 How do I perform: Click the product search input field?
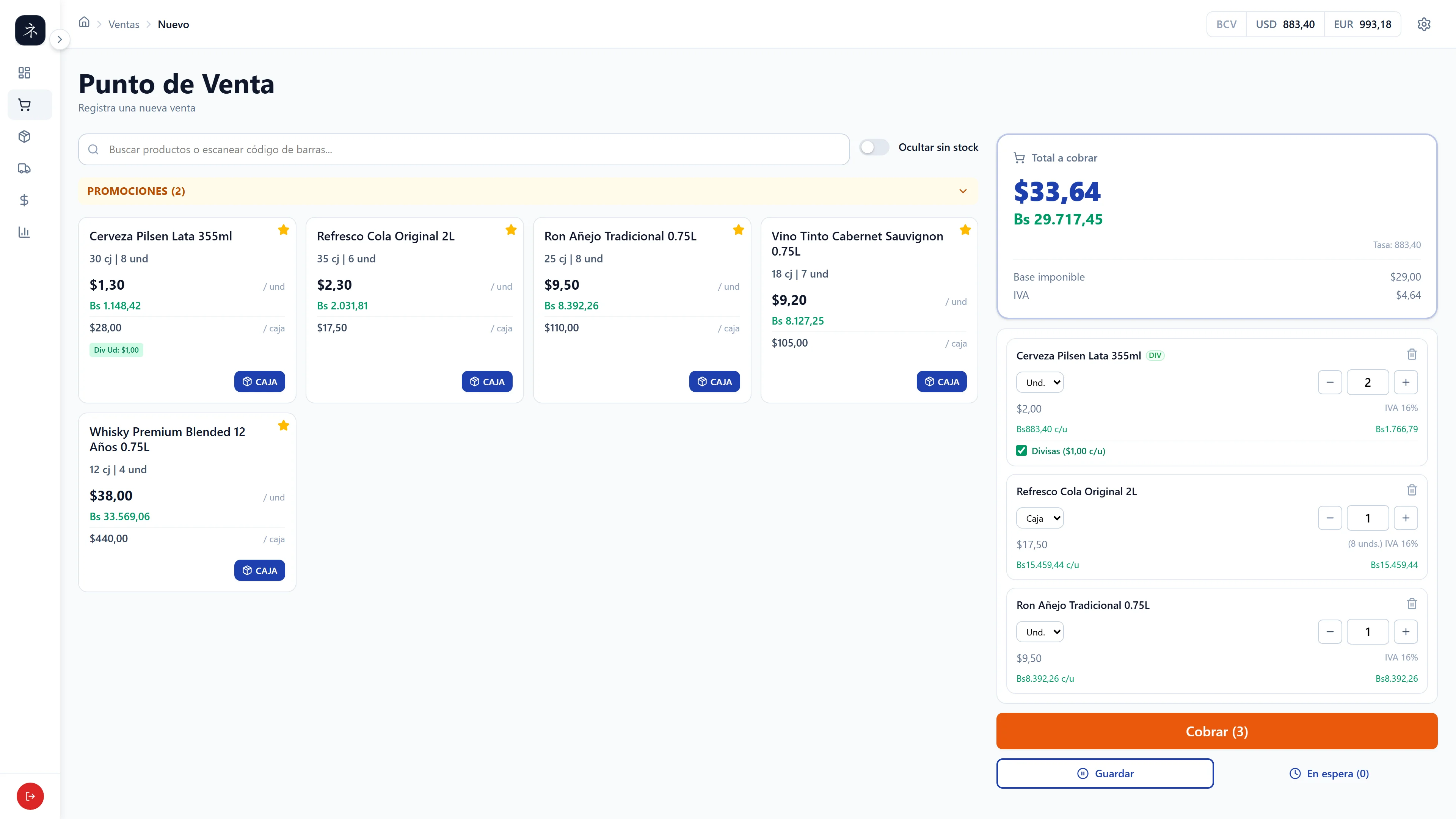pyautogui.click(x=463, y=149)
